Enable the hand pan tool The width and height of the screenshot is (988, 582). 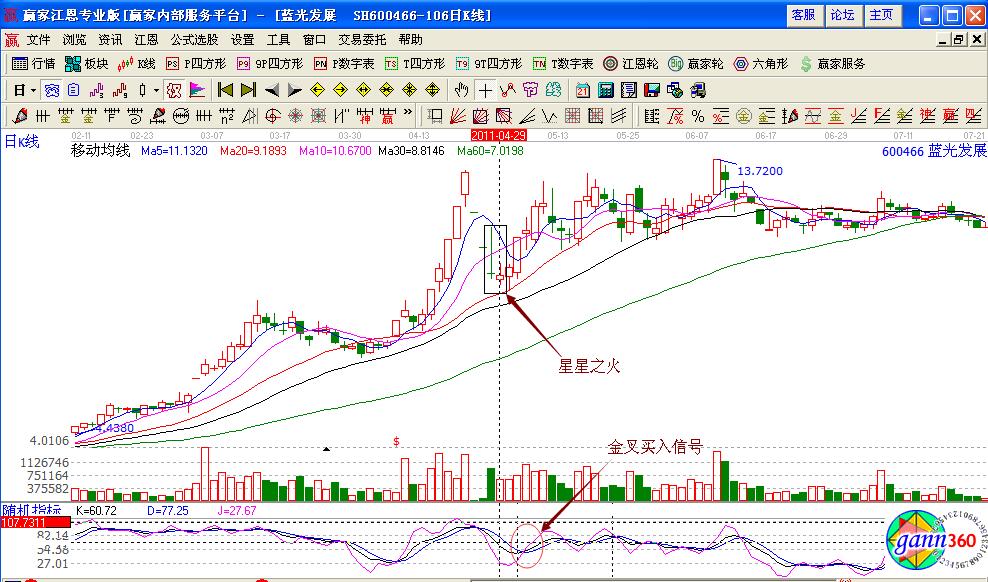pos(461,89)
